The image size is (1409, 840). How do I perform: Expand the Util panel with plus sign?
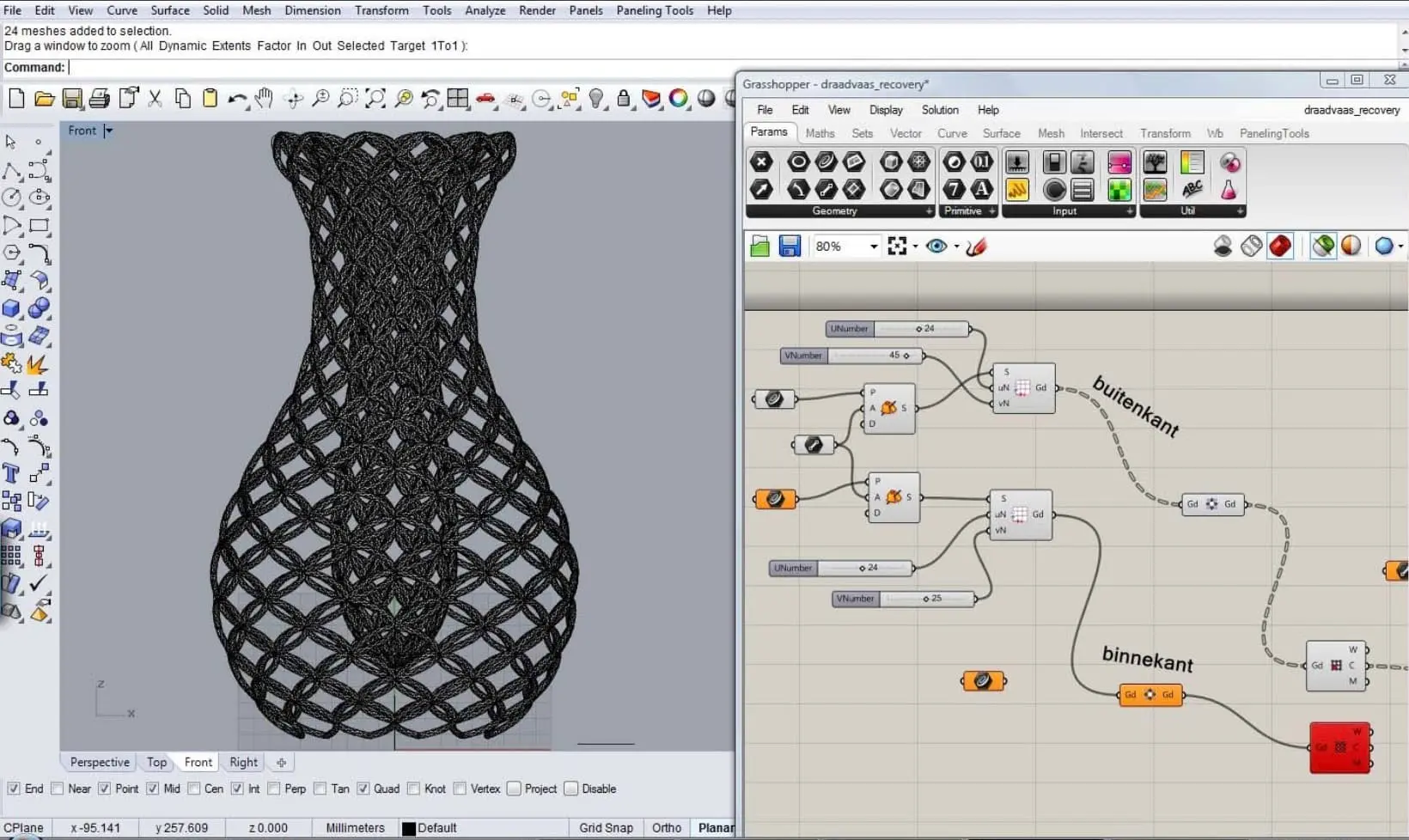point(1240,211)
